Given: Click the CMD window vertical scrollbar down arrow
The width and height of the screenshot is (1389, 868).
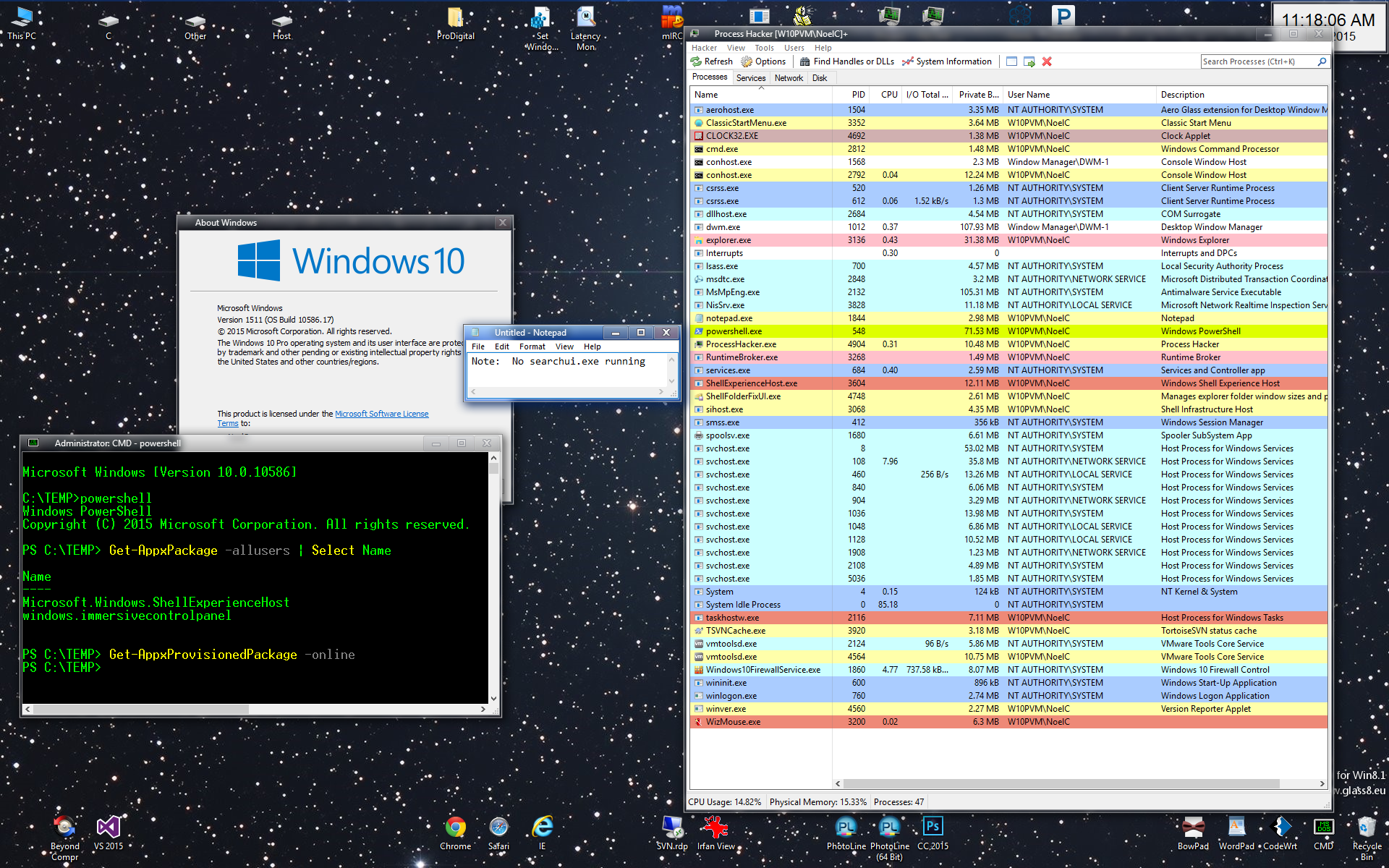Looking at the screenshot, I should pyautogui.click(x=493, y=698).
